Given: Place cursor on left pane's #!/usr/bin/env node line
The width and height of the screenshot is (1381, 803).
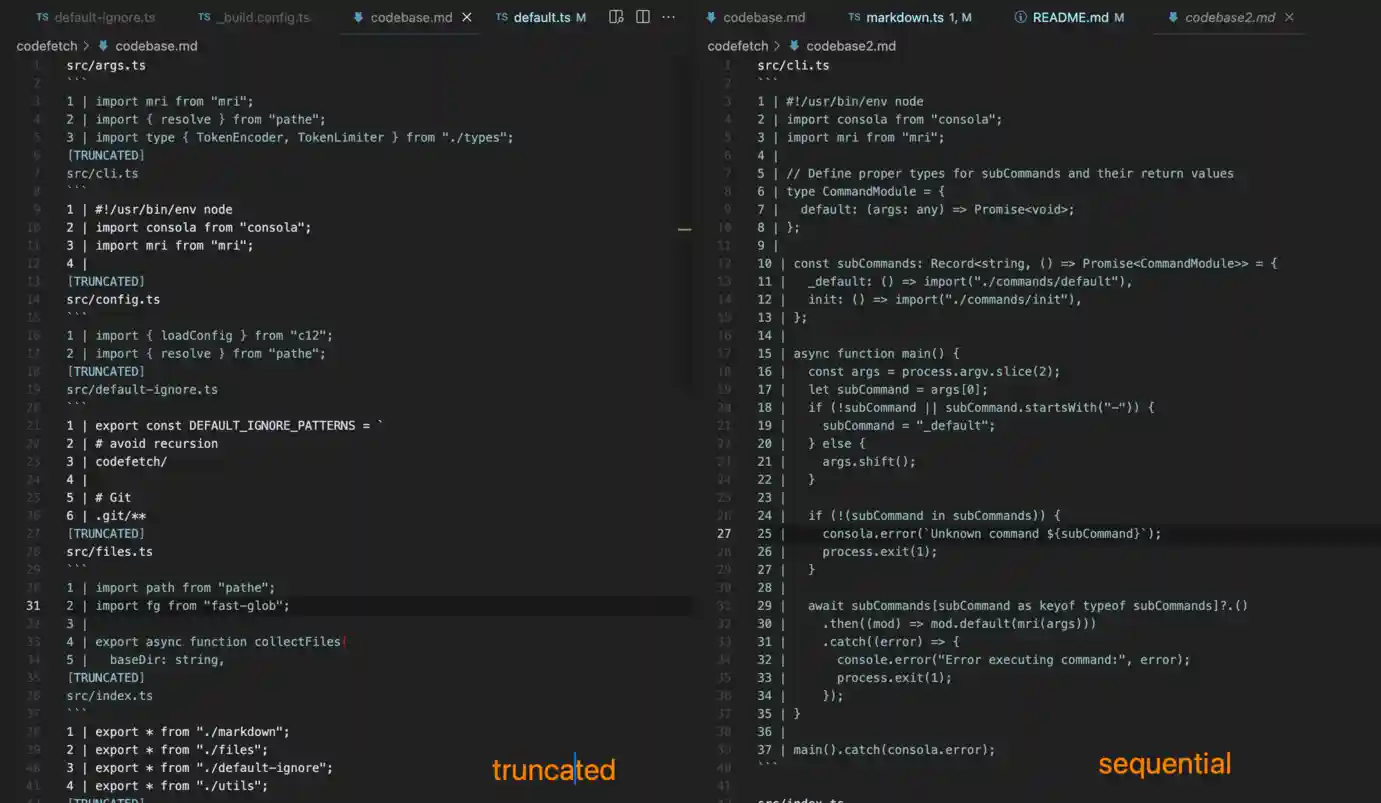Looking at the screenshot, I should [149, 210].
